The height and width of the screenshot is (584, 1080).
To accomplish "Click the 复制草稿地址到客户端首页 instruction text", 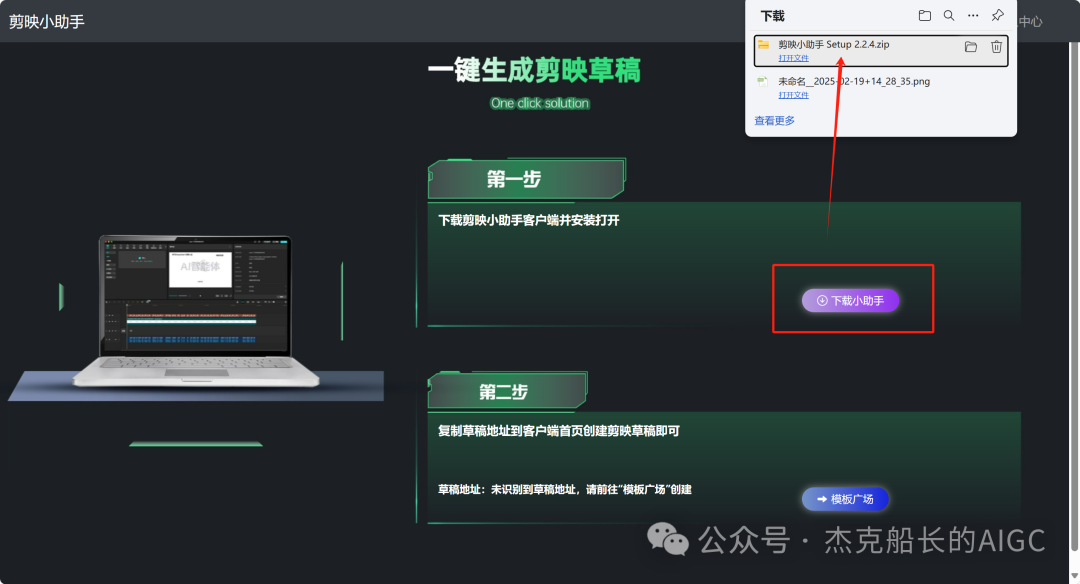I will (559, 431).
